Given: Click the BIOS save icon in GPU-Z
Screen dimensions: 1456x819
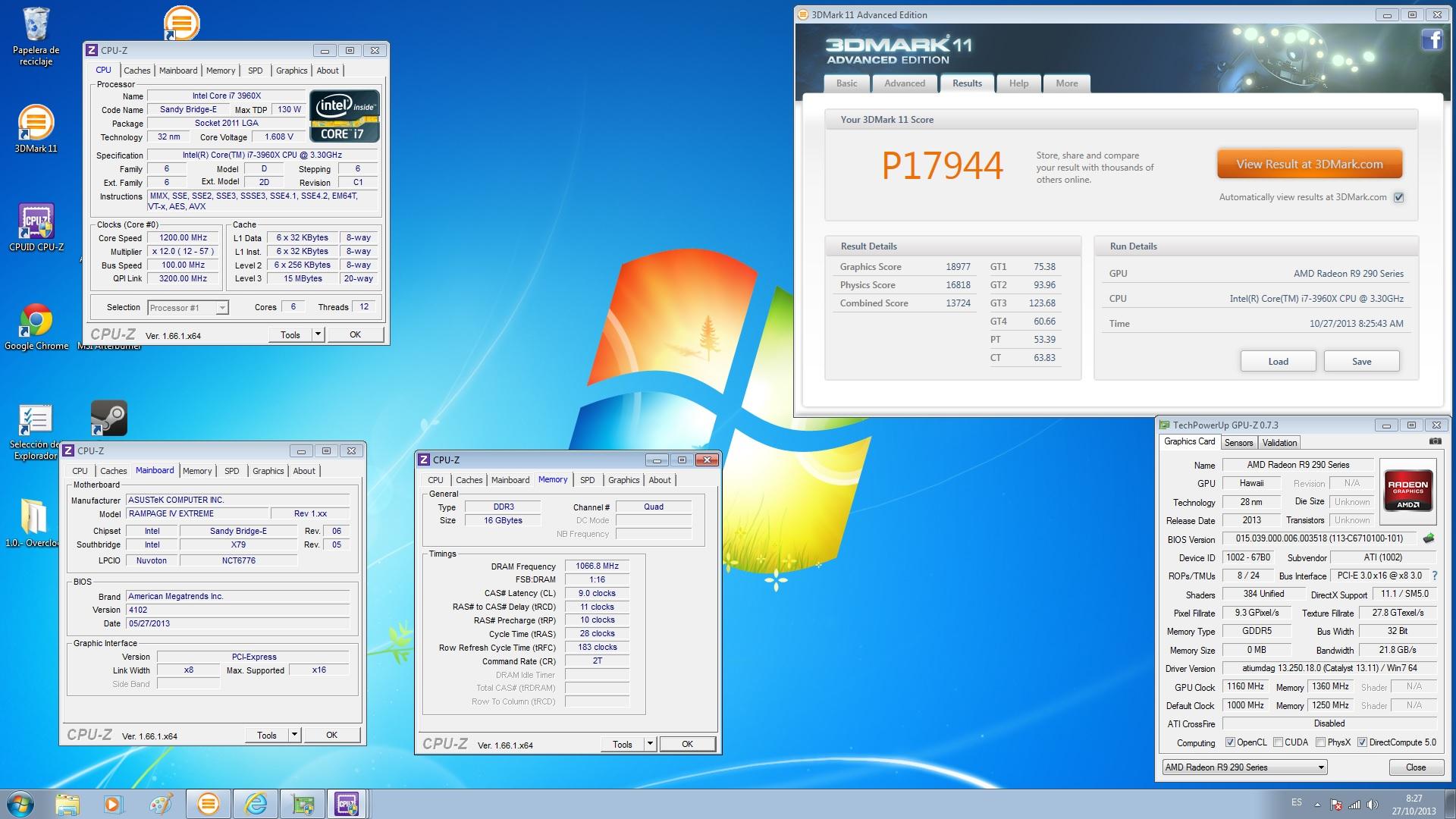Looking at the screenshot, I should coord(1429,538).
